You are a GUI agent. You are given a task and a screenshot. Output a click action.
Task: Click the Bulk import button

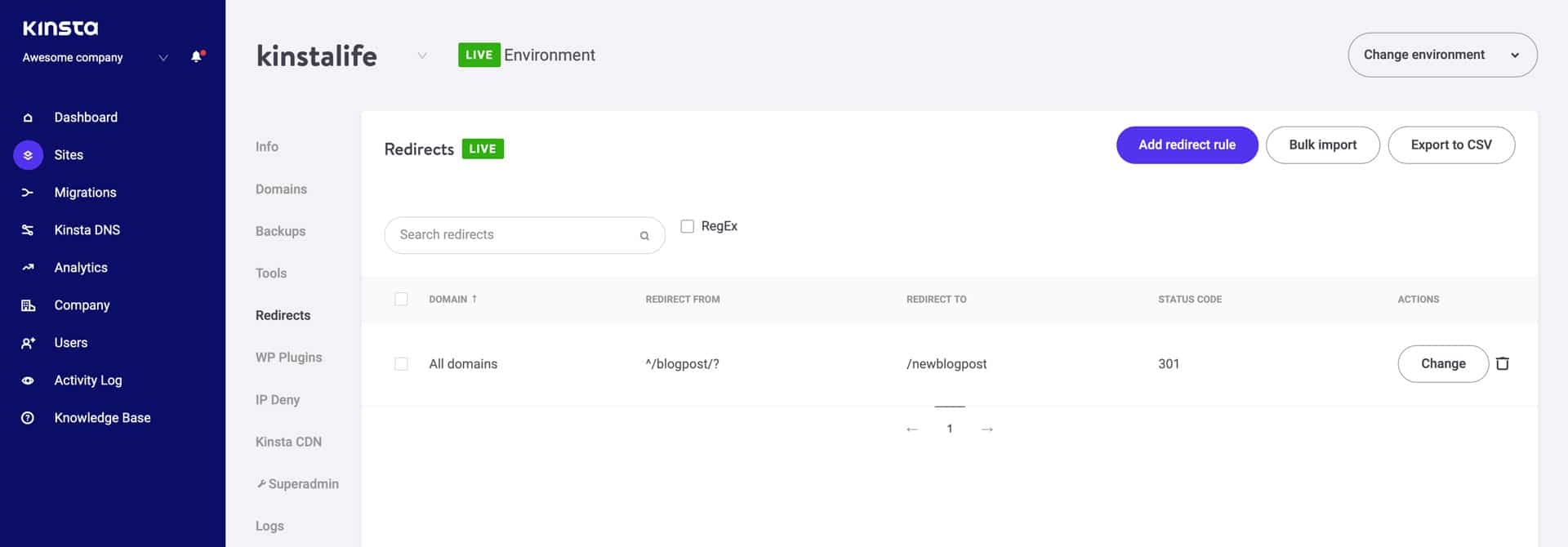(x=1323, y=145)
